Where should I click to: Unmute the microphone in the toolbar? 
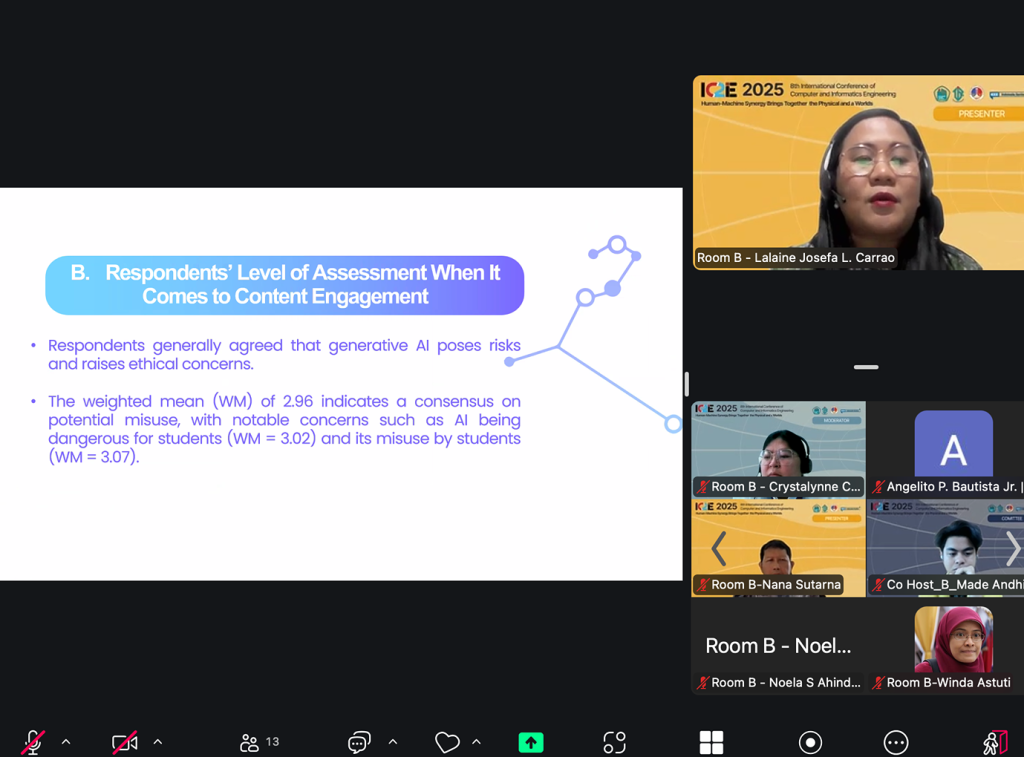[33, 742]
